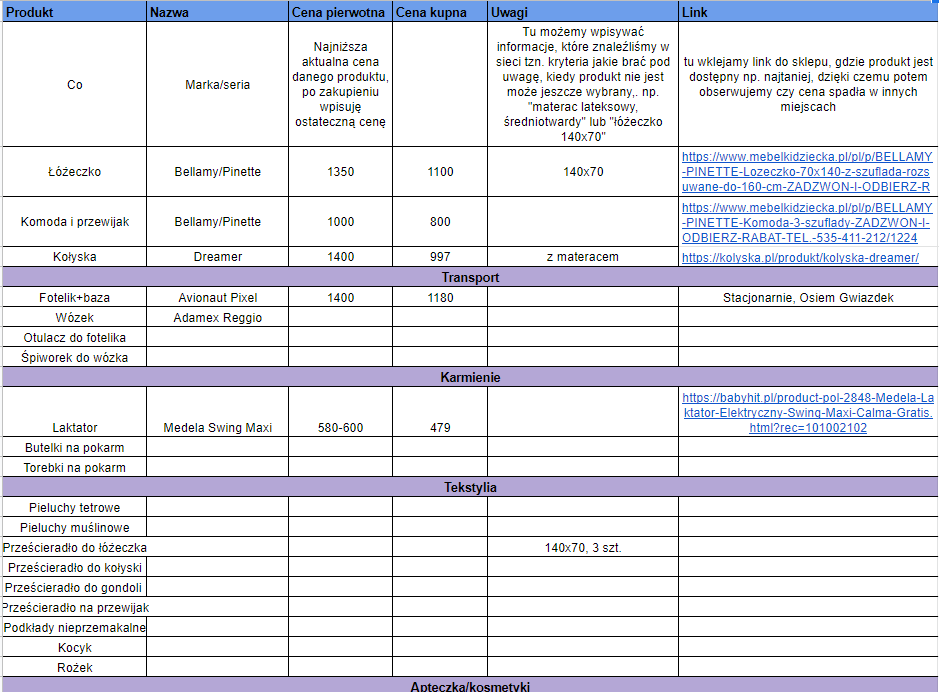Screen dimensions: 939x692
Task: Select the 'Tu możemy wpisywać' notes cell
Action: 583,84
